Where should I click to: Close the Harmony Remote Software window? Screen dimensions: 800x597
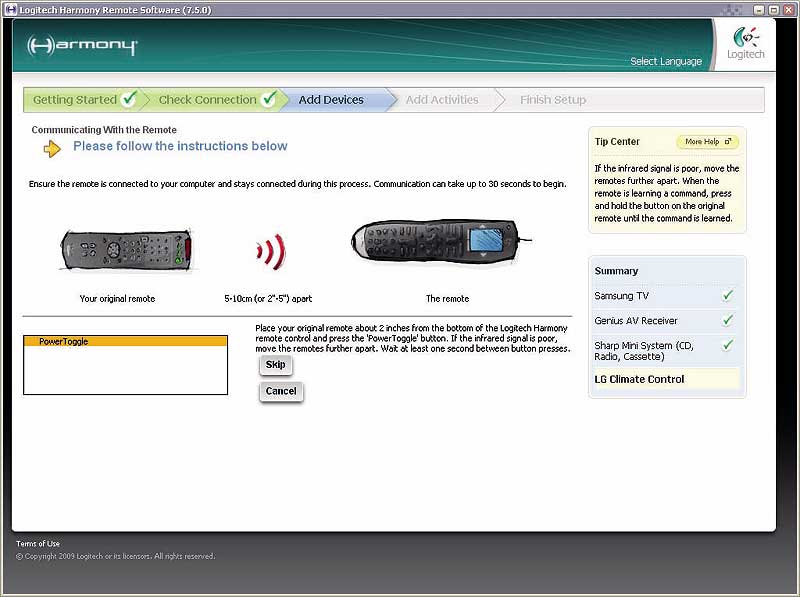tap(788, 10)
